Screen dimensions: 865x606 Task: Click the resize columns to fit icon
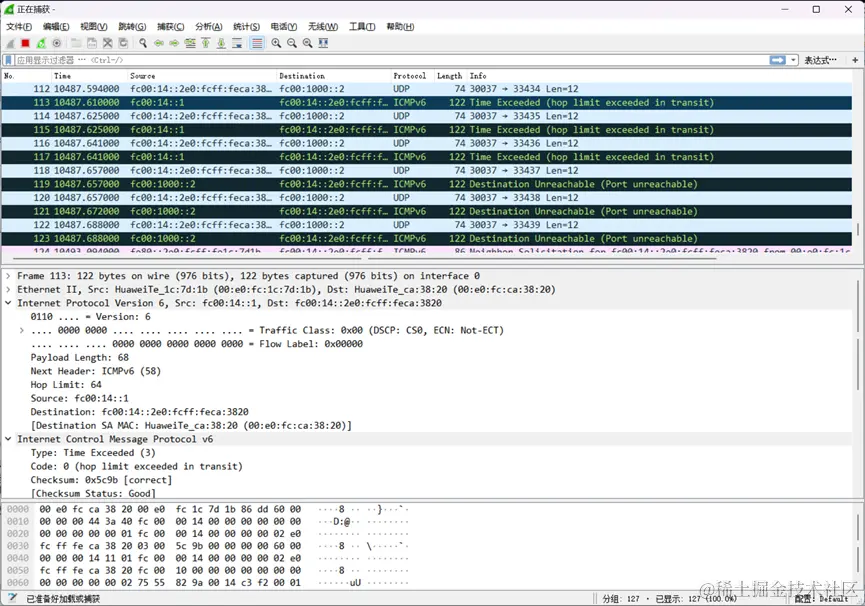coord(323,43)
